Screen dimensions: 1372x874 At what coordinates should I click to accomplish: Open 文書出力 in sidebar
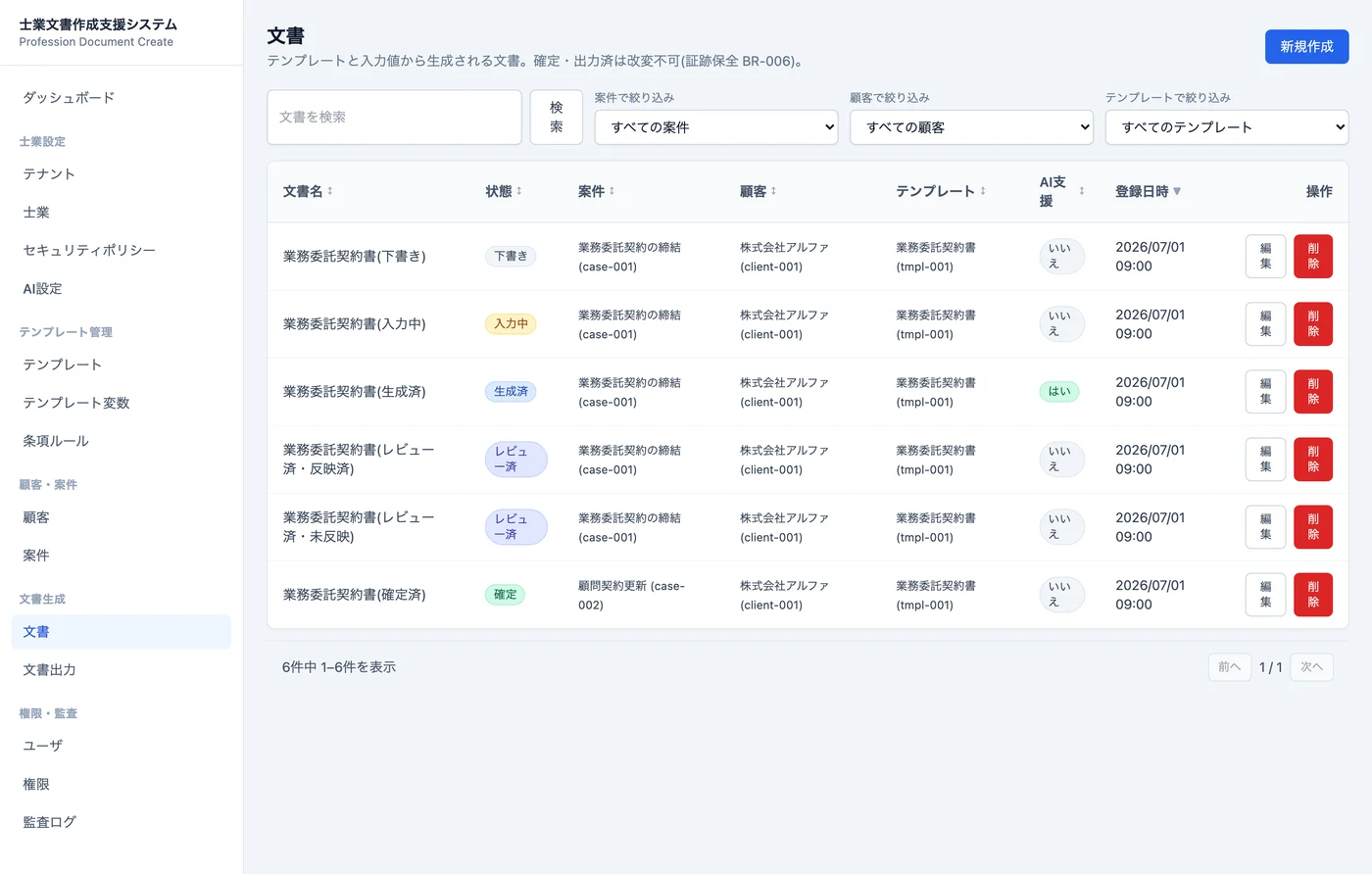click(x=122, y=670)
